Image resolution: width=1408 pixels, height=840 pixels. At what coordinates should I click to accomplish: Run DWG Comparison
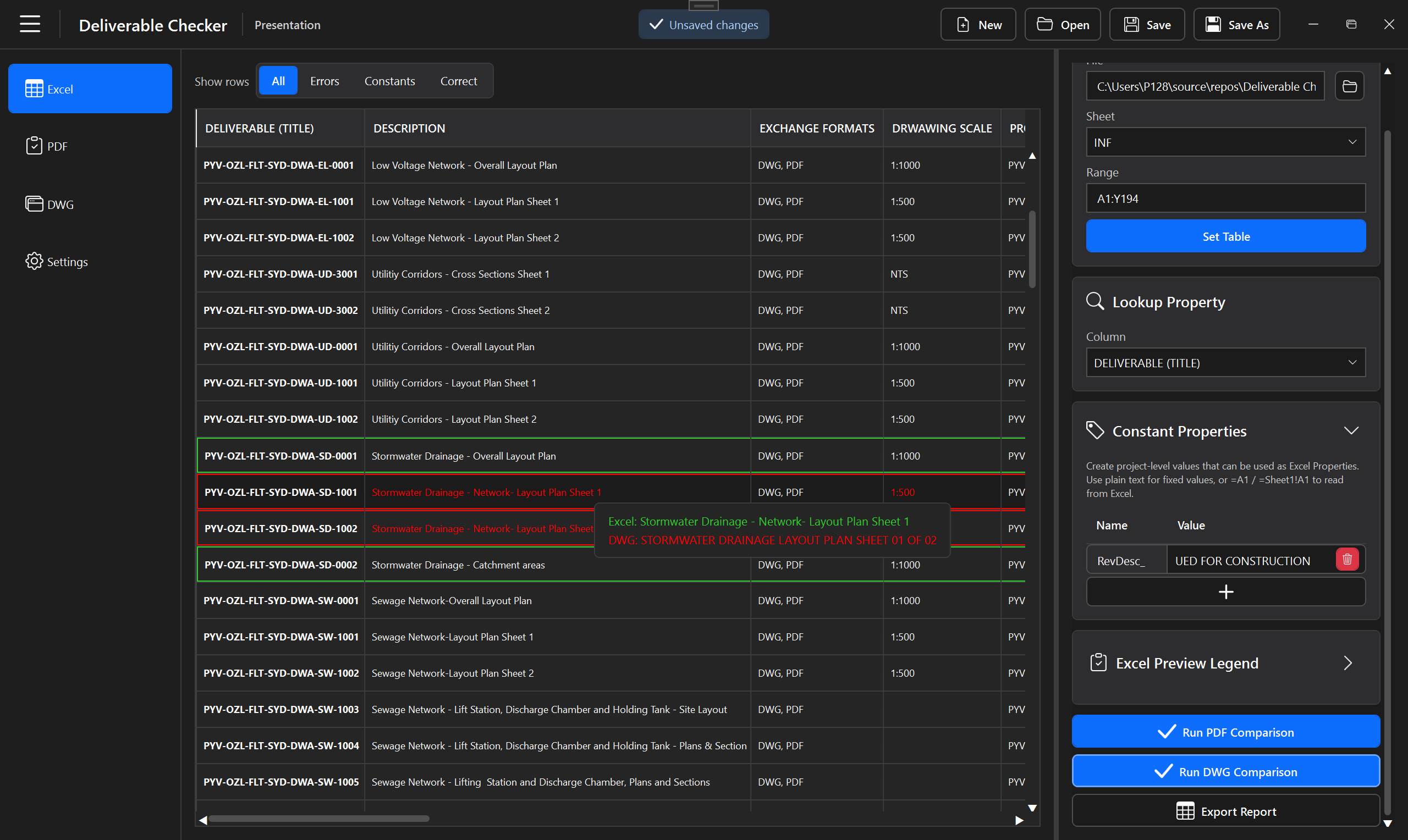pyautogui.click(x=1226, y=771)
